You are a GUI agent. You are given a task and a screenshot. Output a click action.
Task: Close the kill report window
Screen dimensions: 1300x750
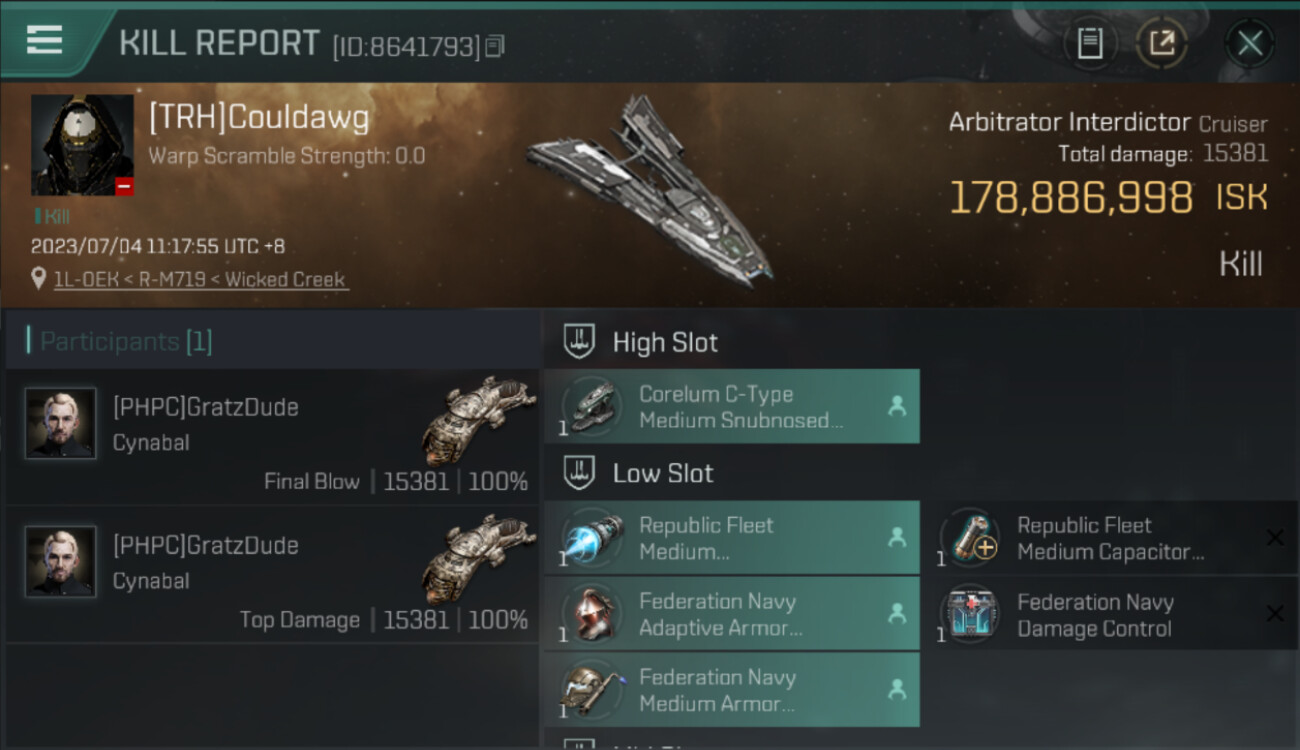pyautogui.click(x=1249, y=43)
